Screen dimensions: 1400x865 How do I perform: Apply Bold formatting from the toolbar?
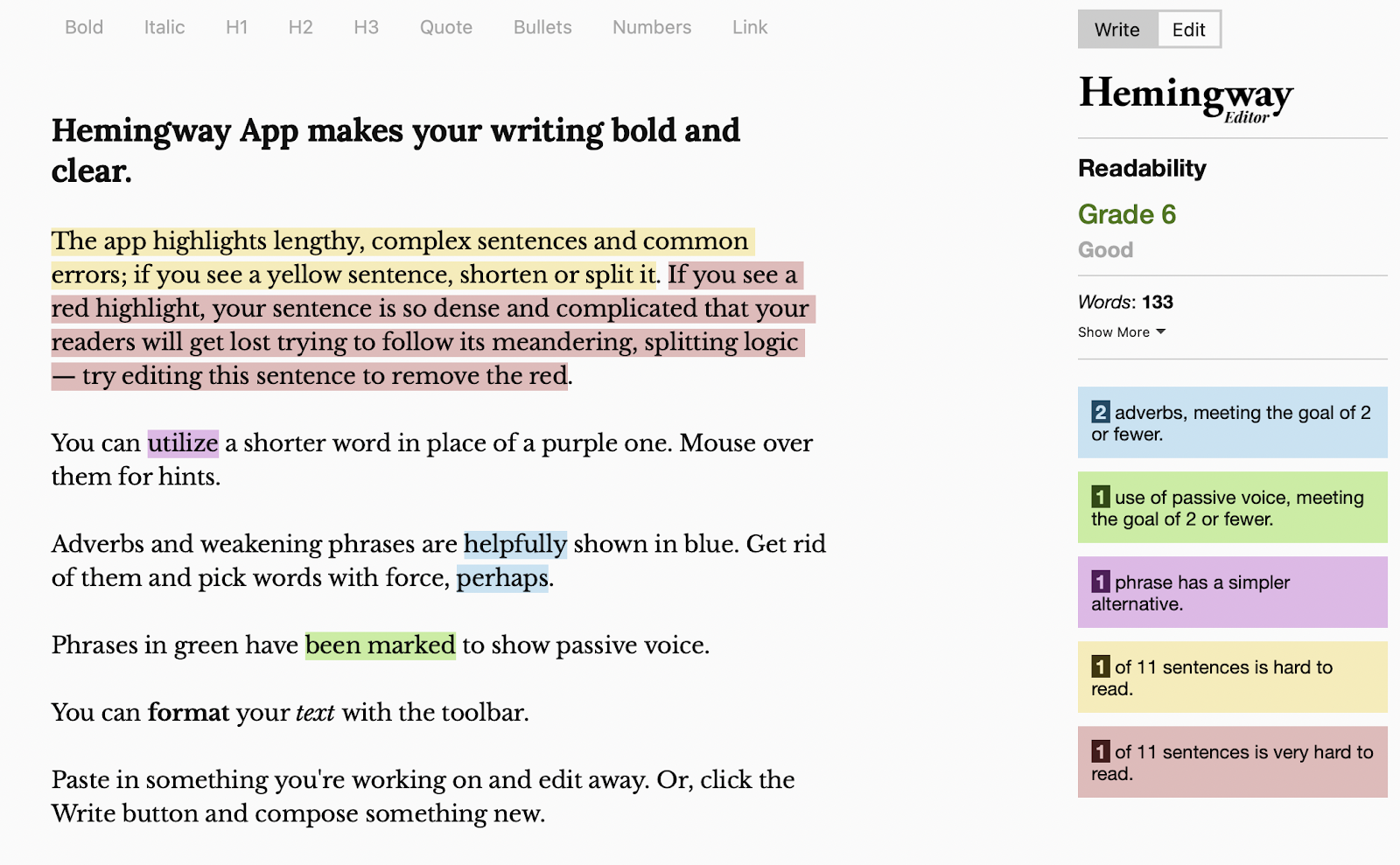click(84, 27)
